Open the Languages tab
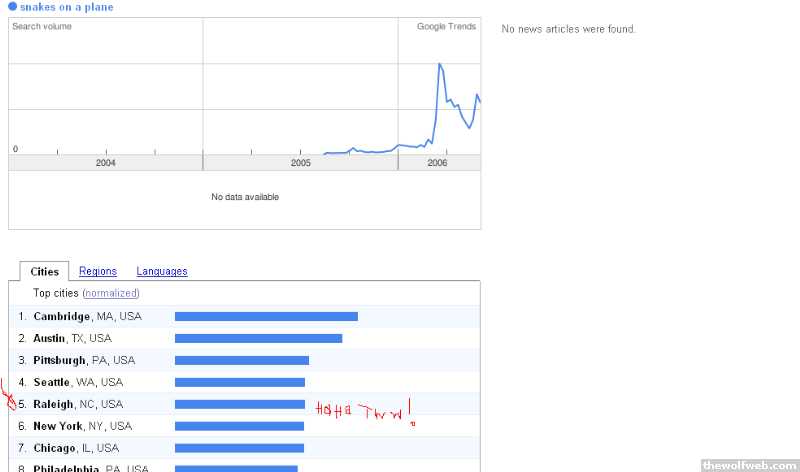This screenshot has width=800, height=472. pyautogui.click(x=162, y=271)
